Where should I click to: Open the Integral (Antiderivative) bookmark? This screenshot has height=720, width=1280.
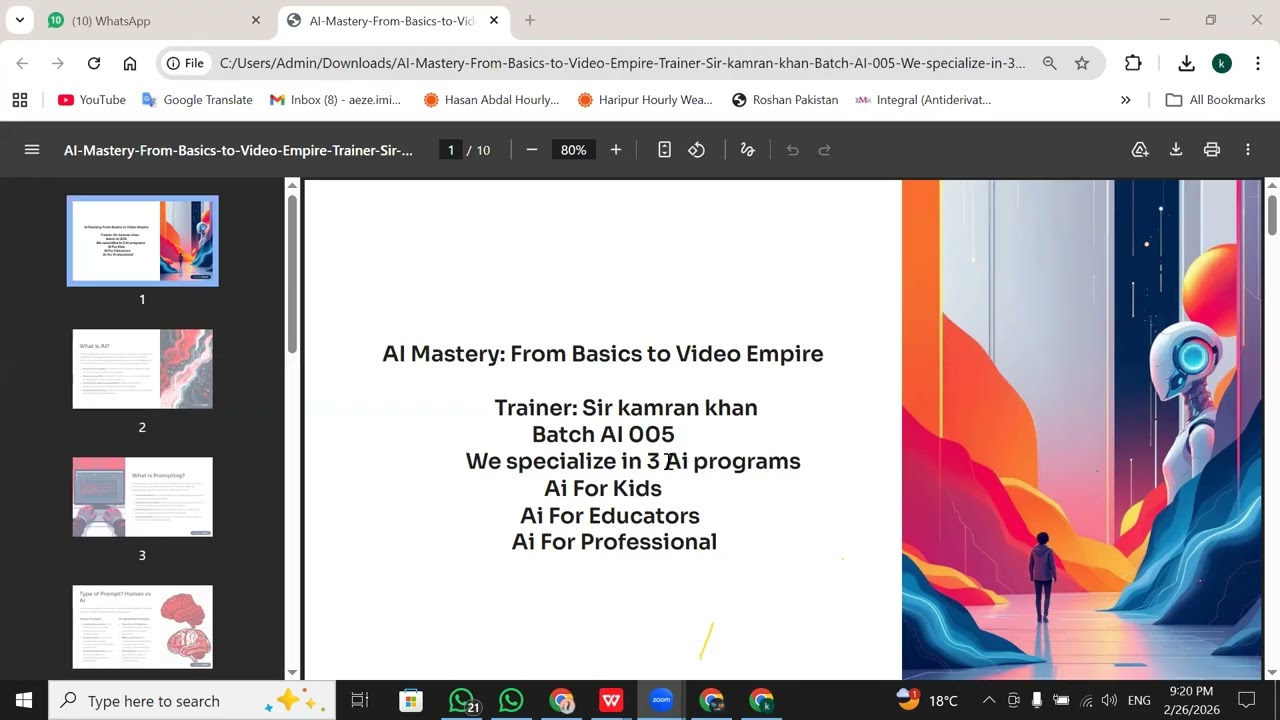[x=924, y=100]
